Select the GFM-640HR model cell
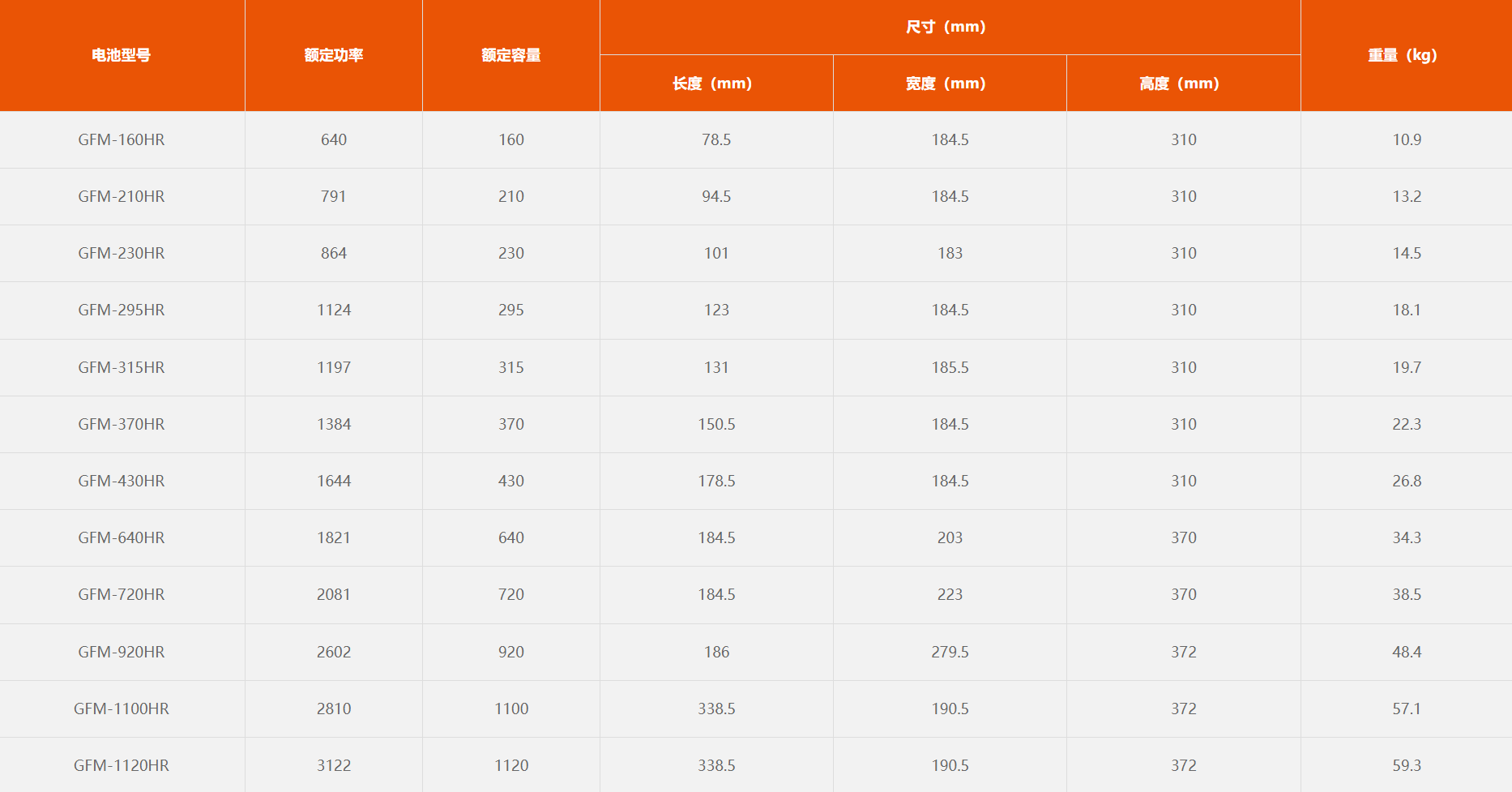Image resolution: width=1512 pixels, height=792 pixels. (122, 537)
